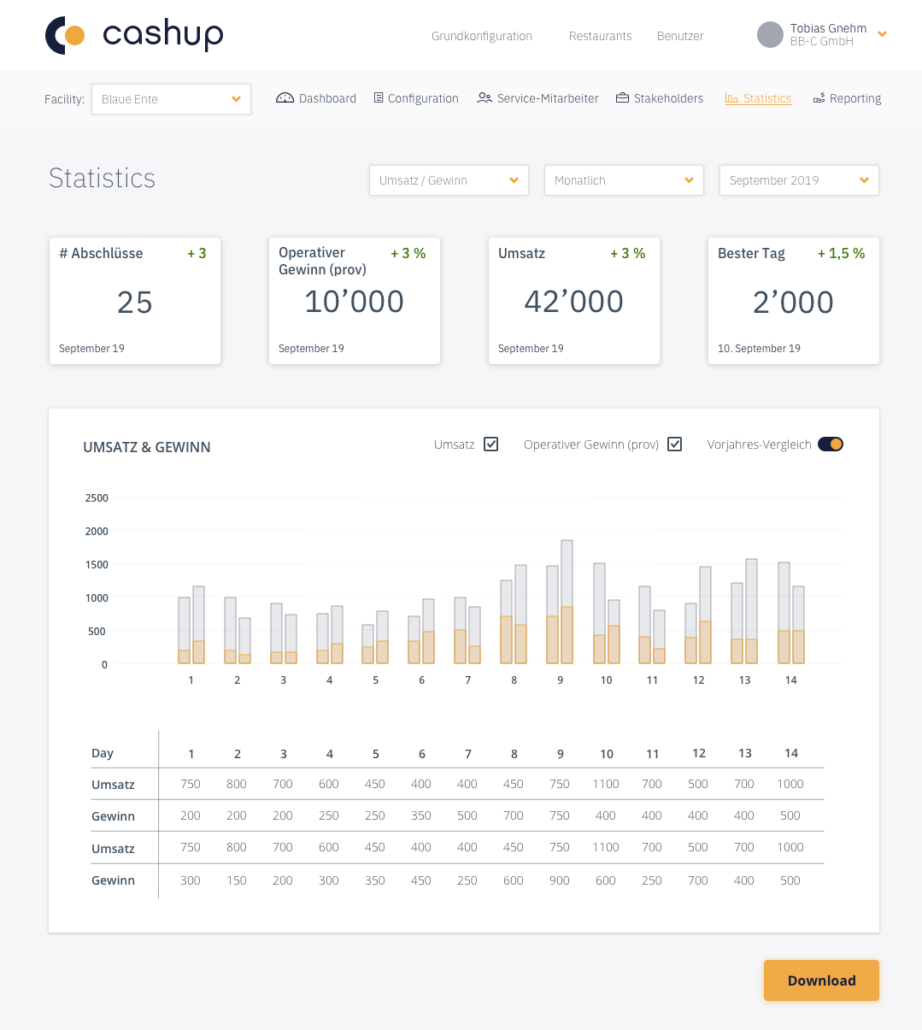This screenshot has width=922, height=1030.
Task: Click the green +3 % Umsatz indicator
Action: point(627,253)
